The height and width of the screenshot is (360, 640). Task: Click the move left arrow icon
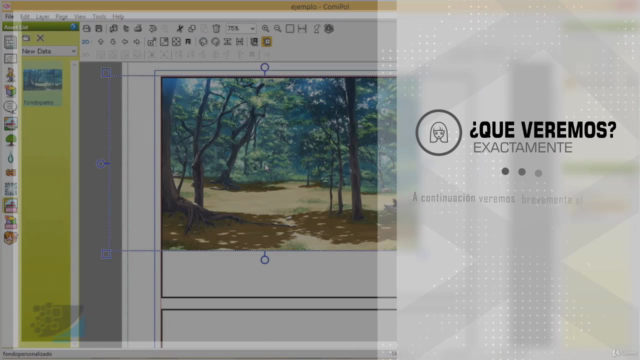coord(125,42)
